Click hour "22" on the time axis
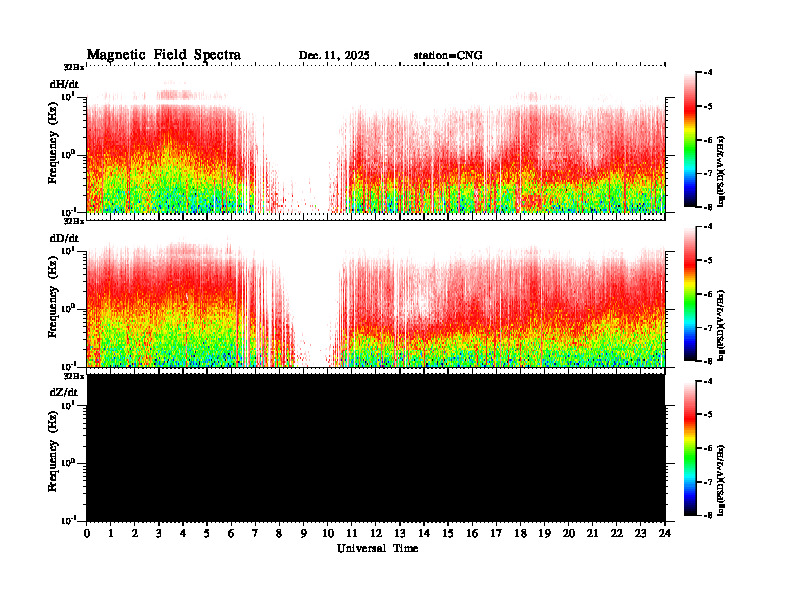Viewport: 792px width, 612px height. [x=617, y=533]
